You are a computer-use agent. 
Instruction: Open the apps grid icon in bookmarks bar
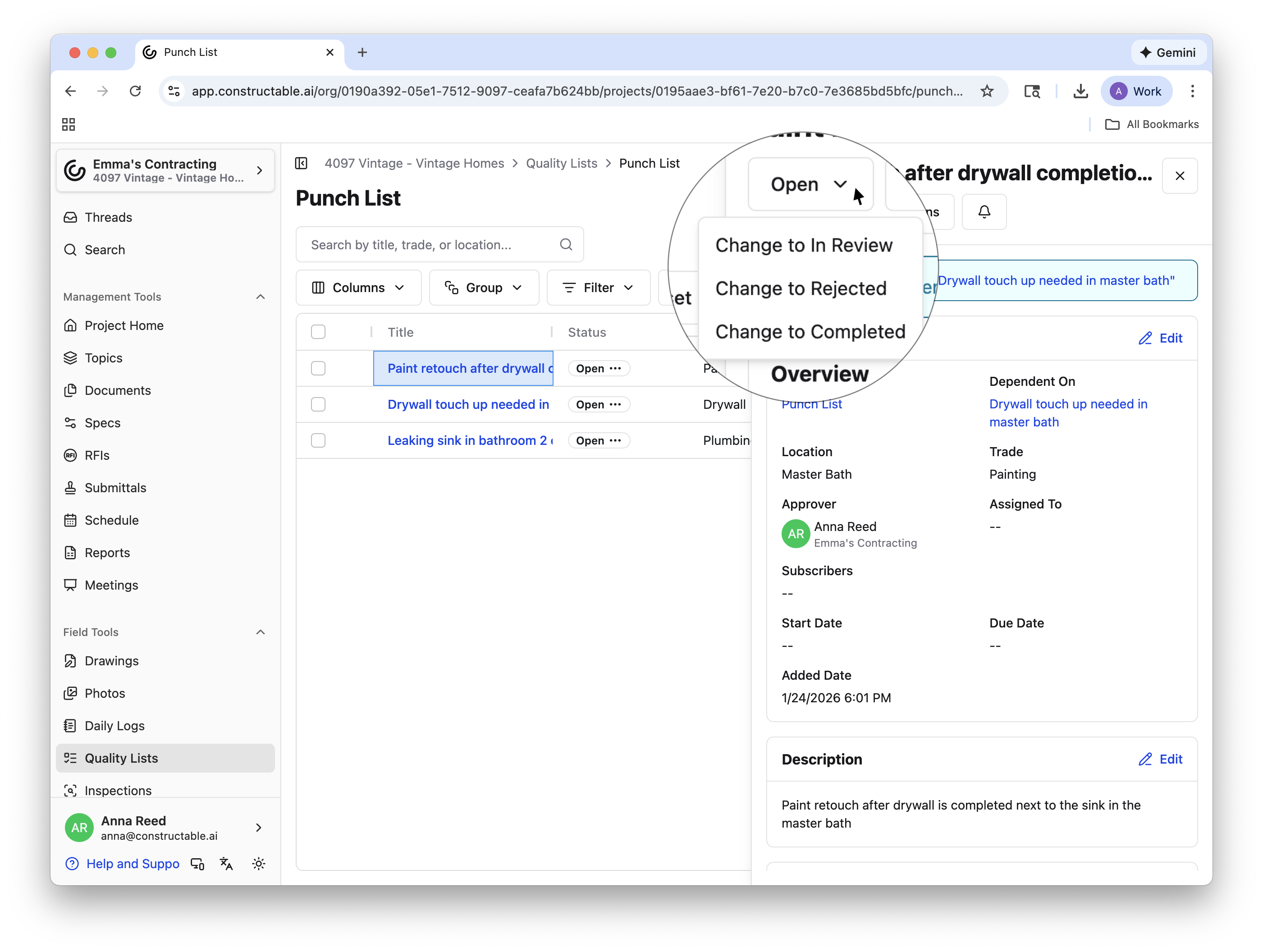coord(69,124)
